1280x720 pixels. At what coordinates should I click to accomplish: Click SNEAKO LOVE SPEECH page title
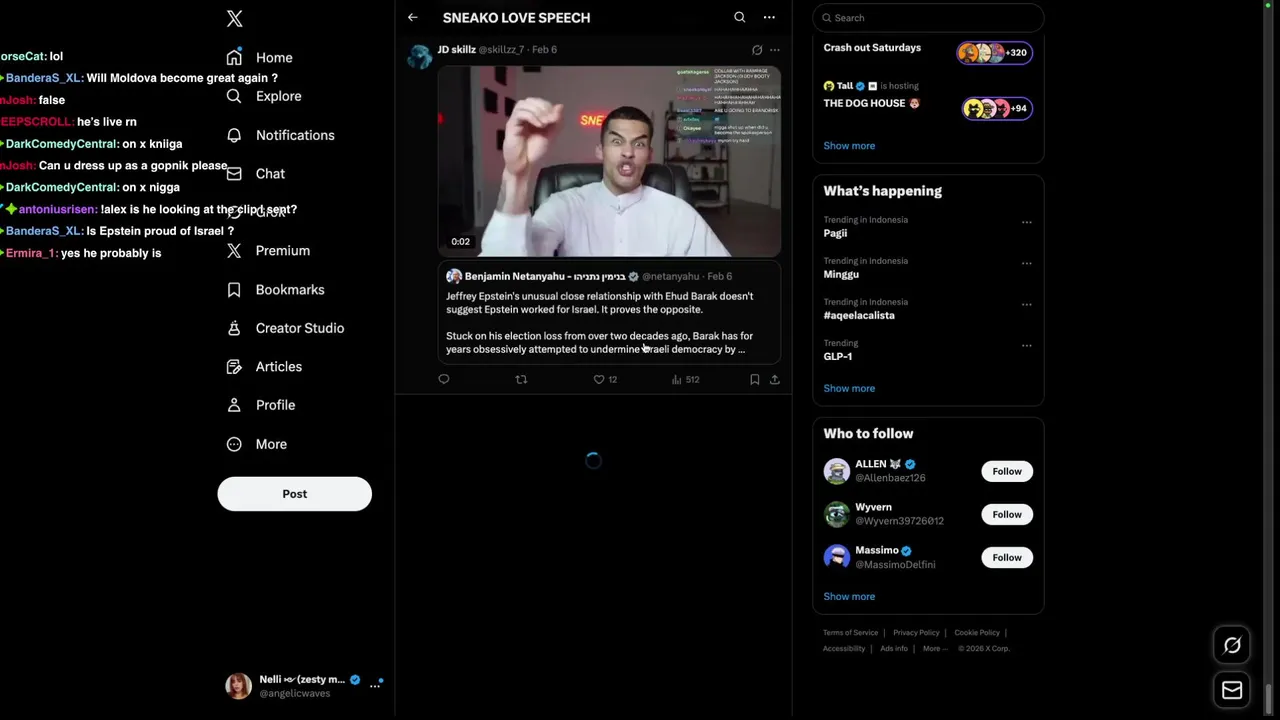[x=516, y=17]
